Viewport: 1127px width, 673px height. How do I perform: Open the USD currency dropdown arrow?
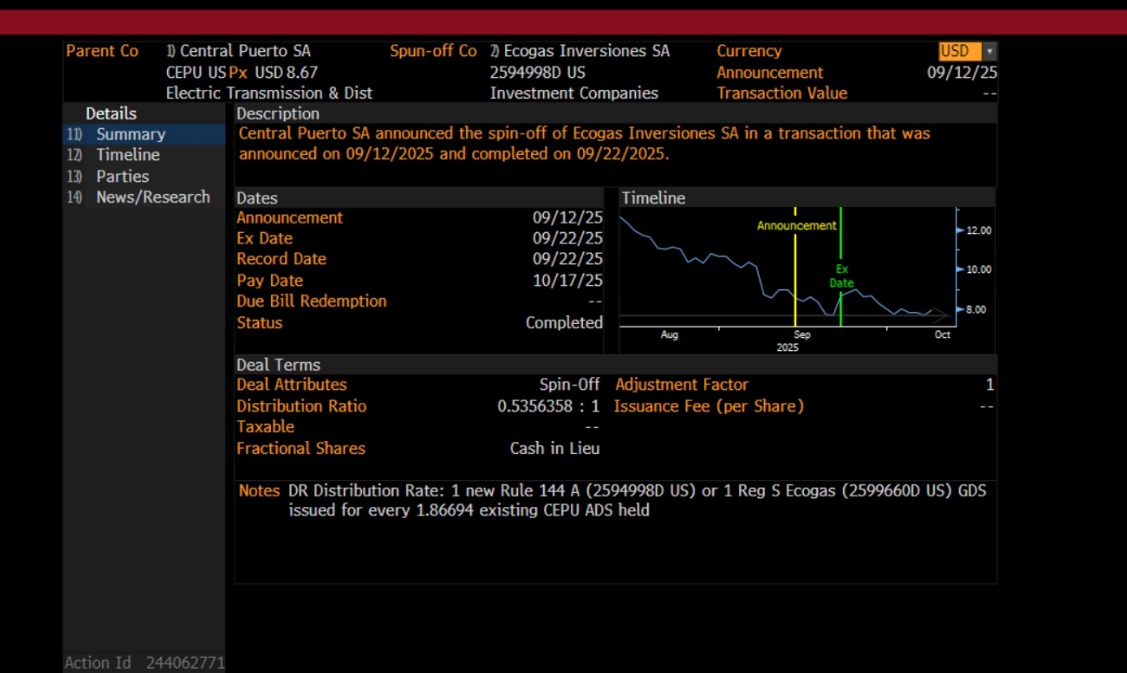pos(989,51)
